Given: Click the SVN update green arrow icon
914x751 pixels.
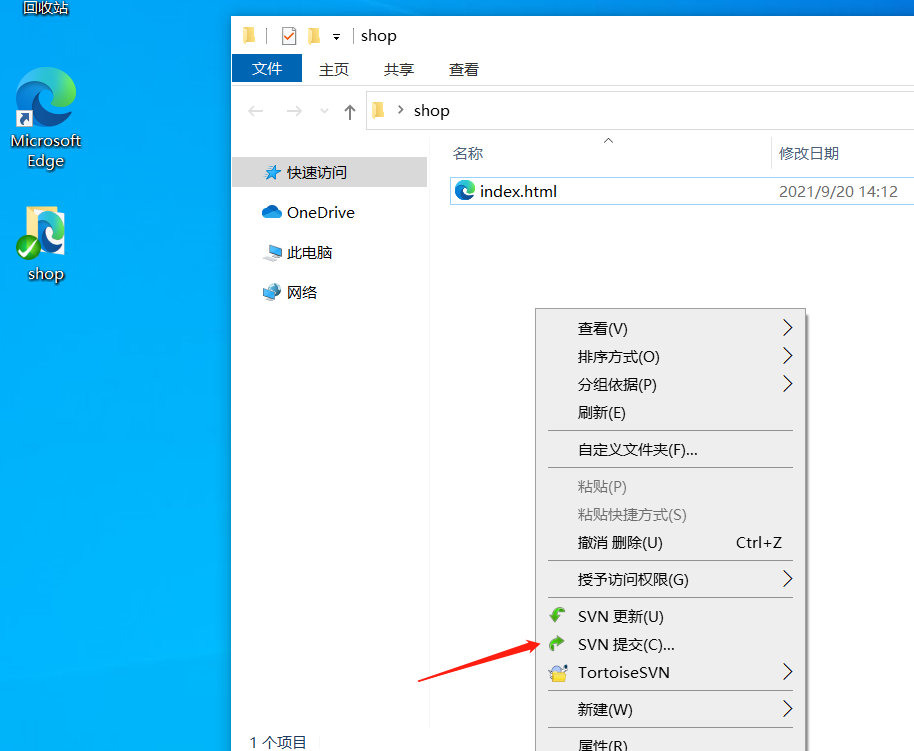Looking at the screenshot, I should pos(557,615).
